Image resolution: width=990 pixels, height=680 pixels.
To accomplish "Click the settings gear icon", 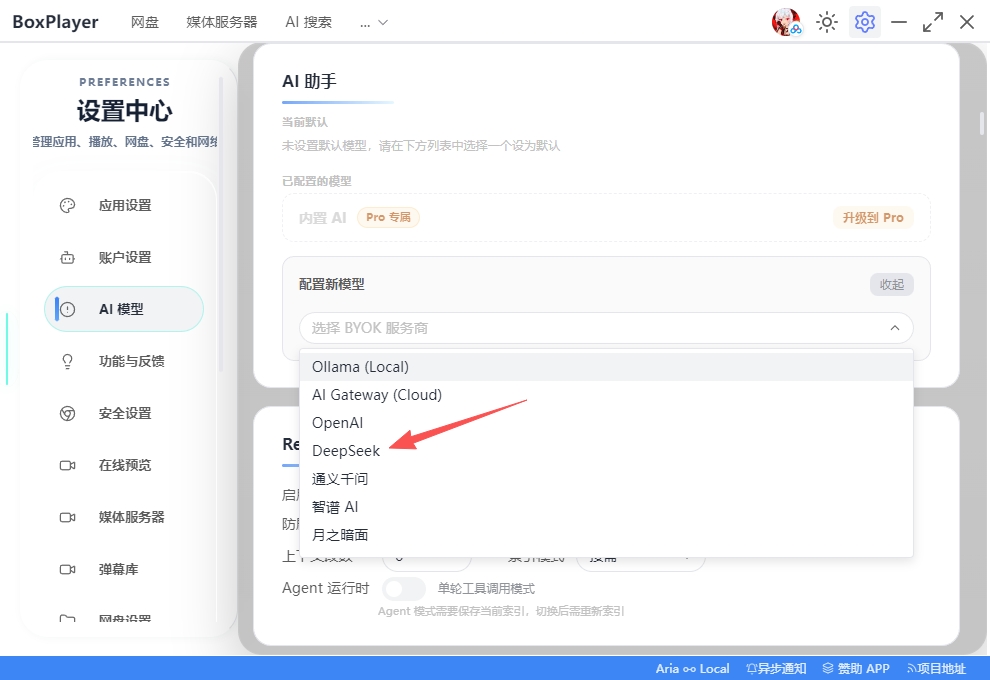I will (864, 22).
